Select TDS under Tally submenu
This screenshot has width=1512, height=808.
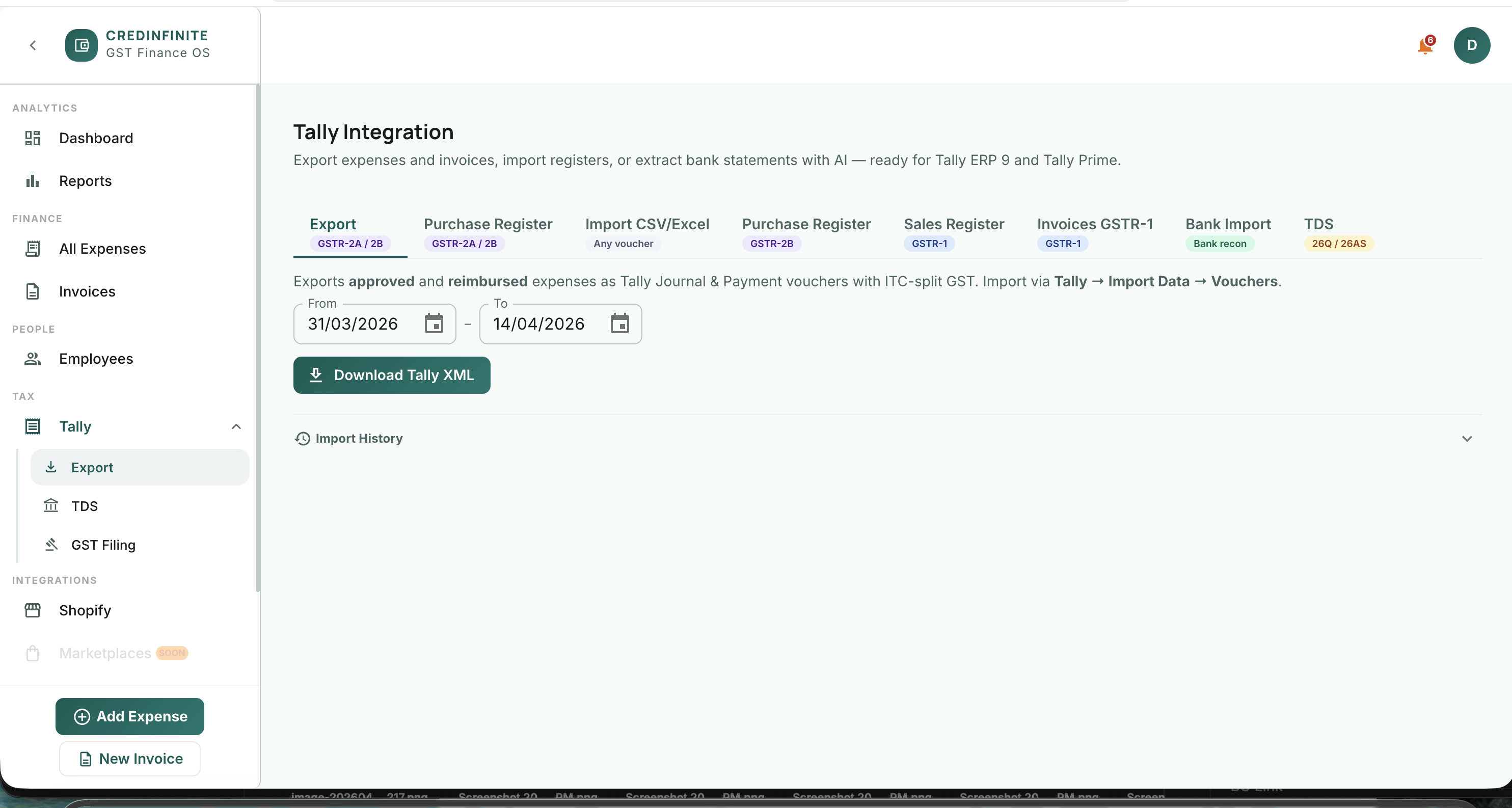[x=140, y=506]
